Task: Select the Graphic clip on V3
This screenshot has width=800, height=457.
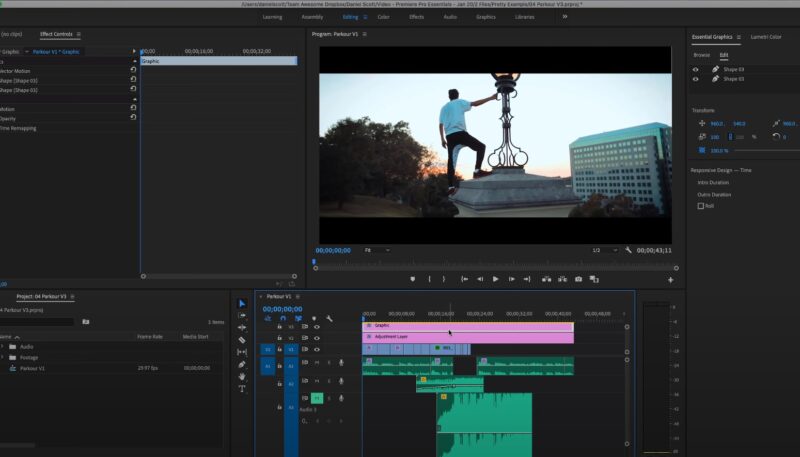Action: pos(468,325)
